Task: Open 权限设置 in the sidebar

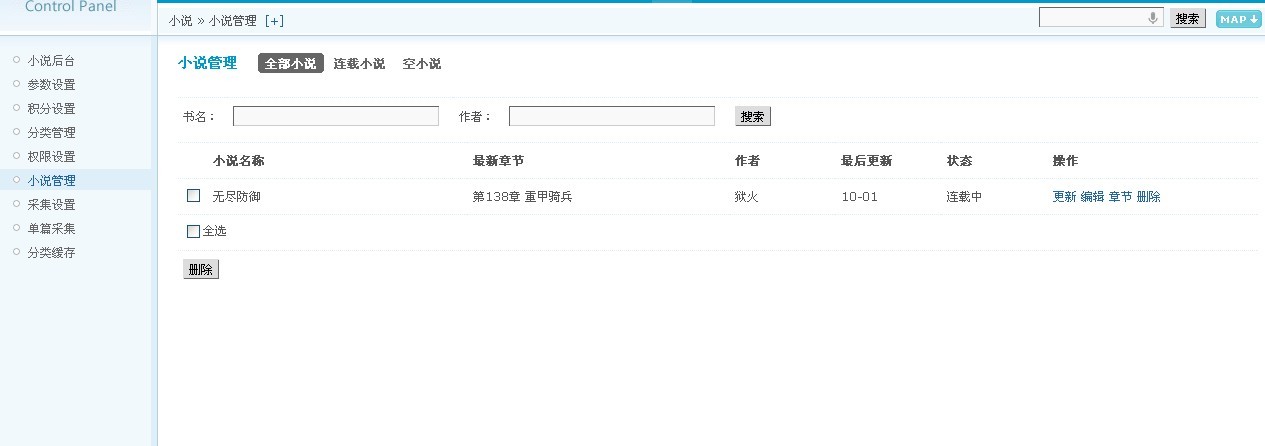Action: point(51,157)
